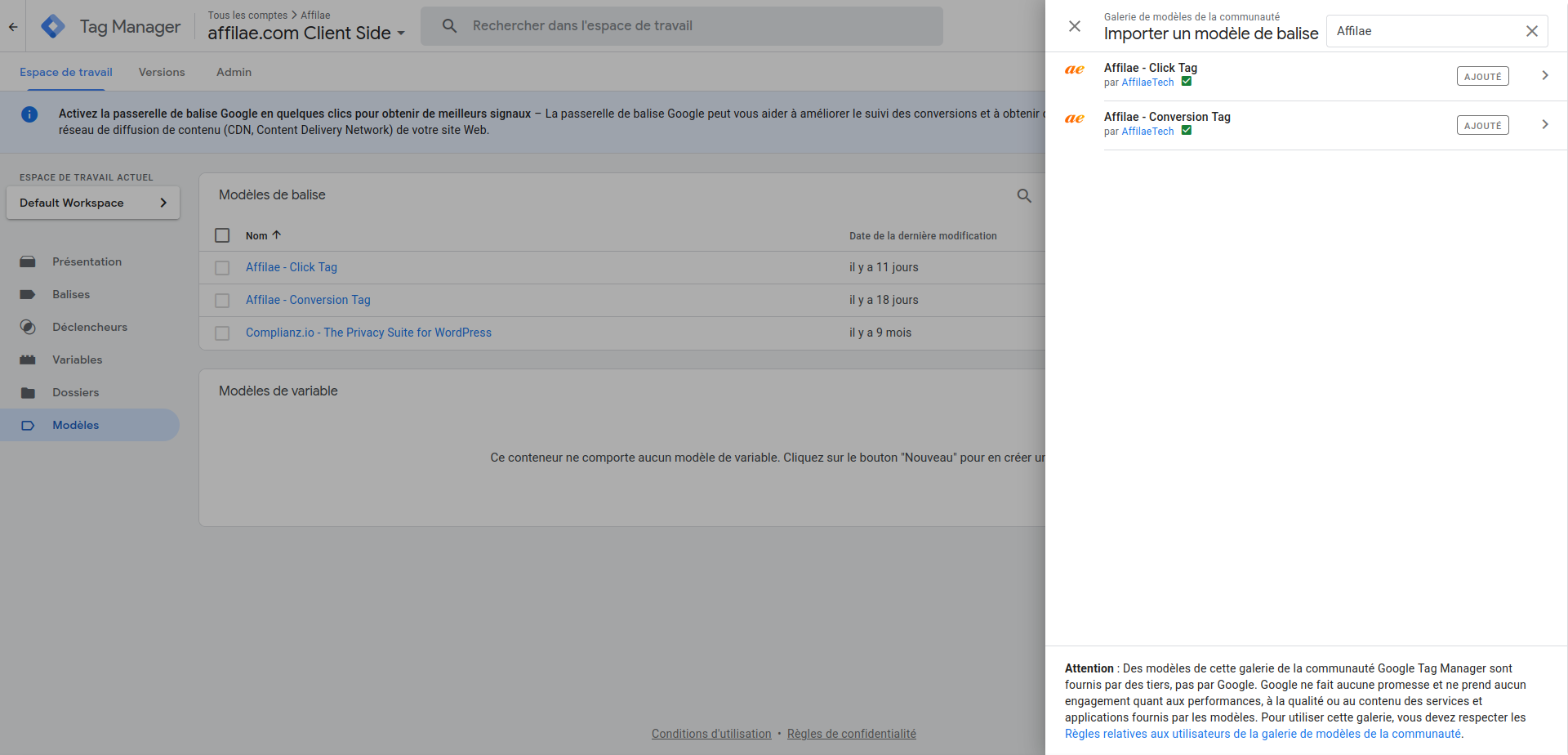This screenshot has width=1568, height=755.
Task: Search within Modèles de balise via magnifier icon
Action: click(1024, 195)
